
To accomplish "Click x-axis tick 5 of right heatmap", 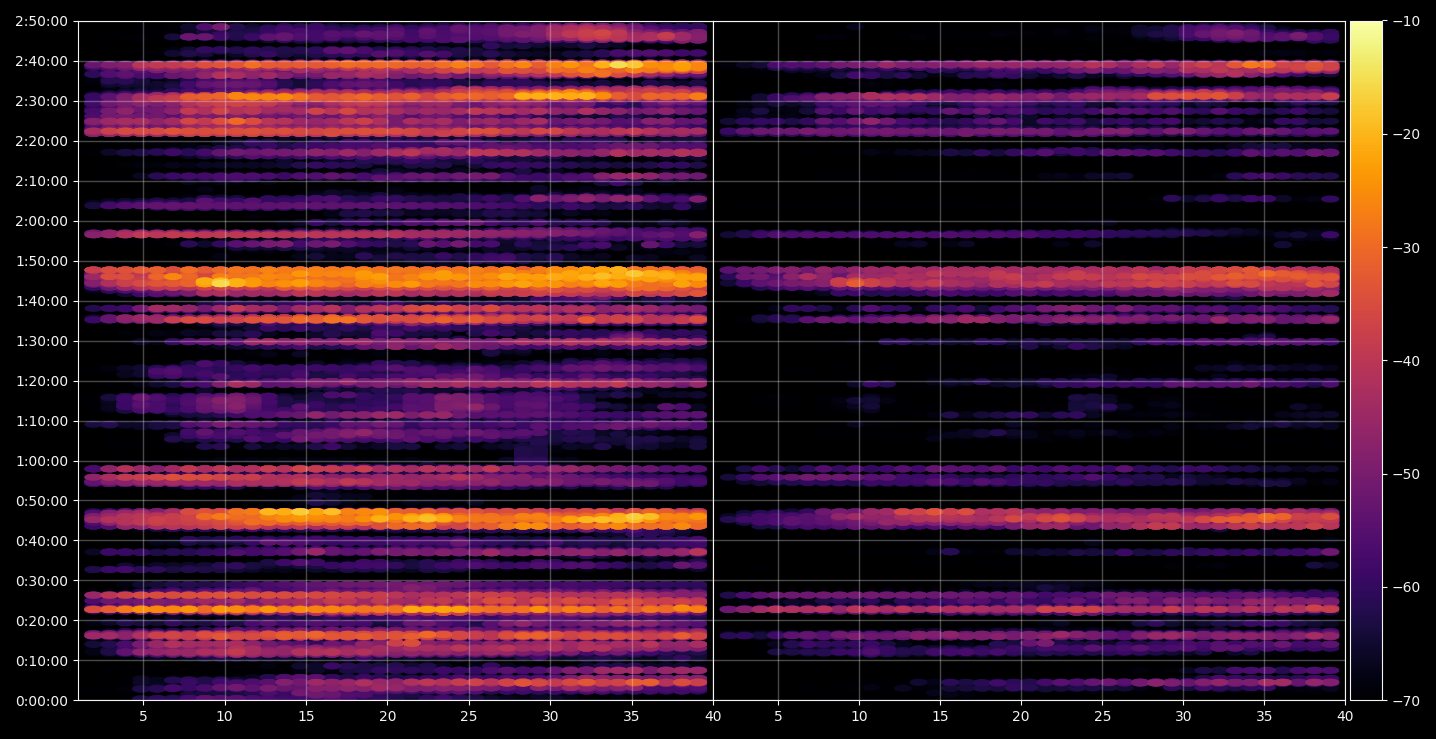I will click(777, 716).
